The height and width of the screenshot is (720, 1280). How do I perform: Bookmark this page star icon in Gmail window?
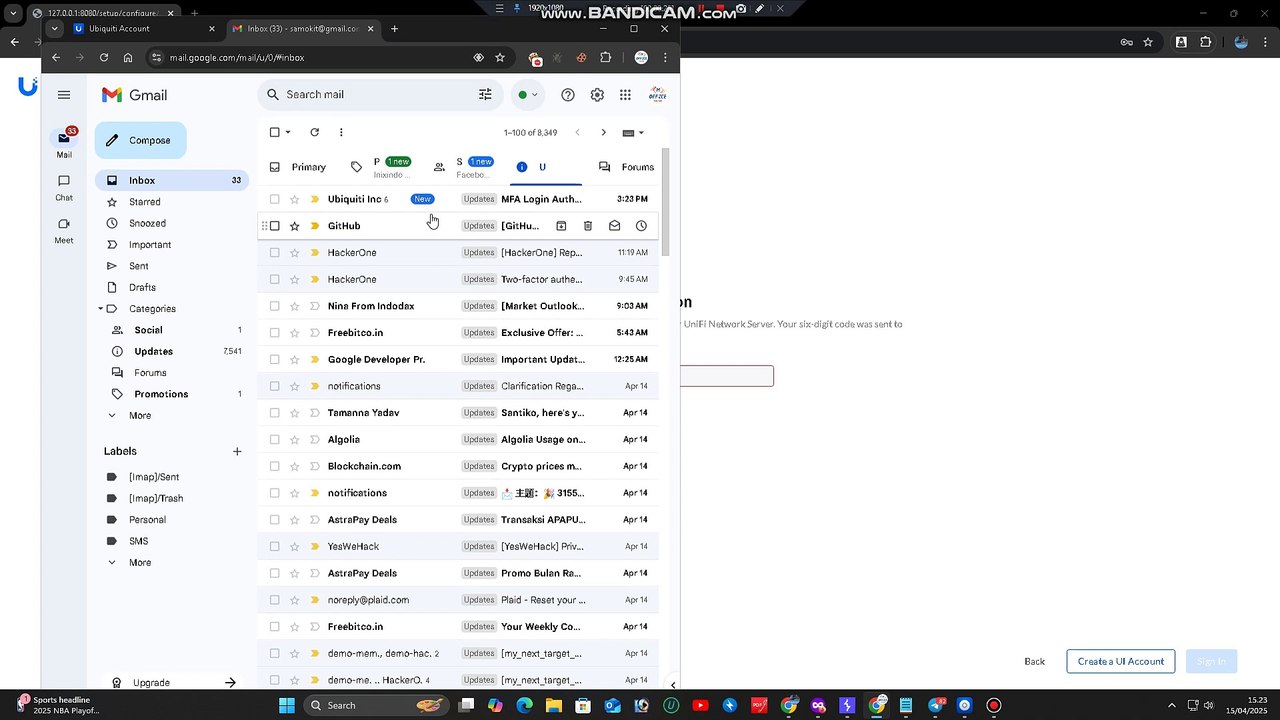(500, 58)
